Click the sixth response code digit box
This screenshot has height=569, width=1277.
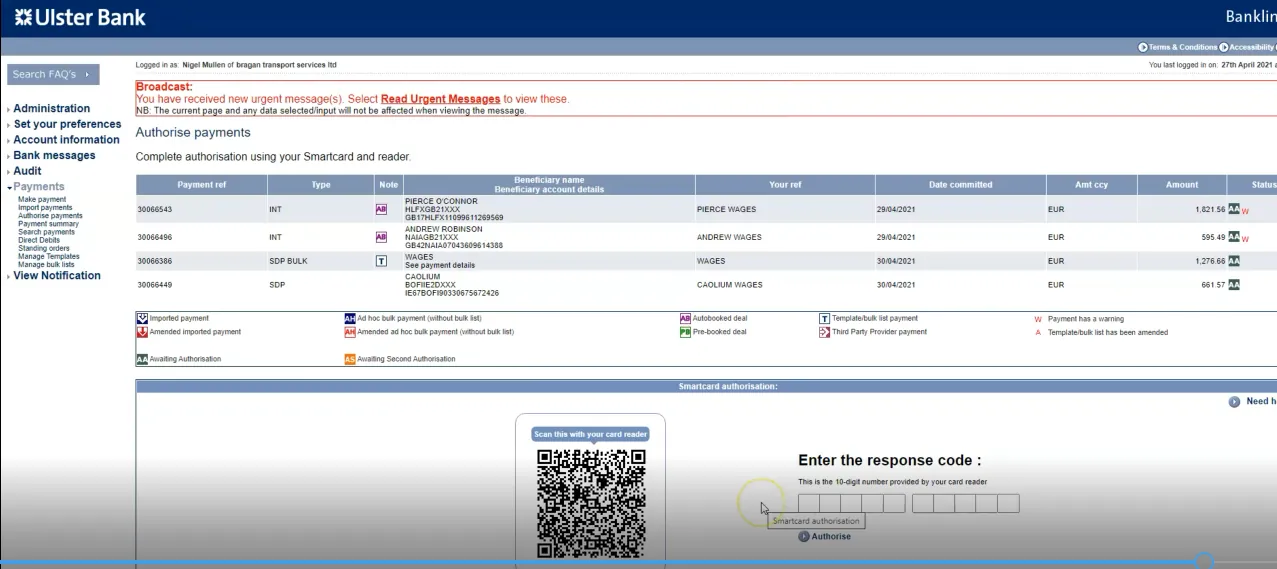click(x=922, y=504)
